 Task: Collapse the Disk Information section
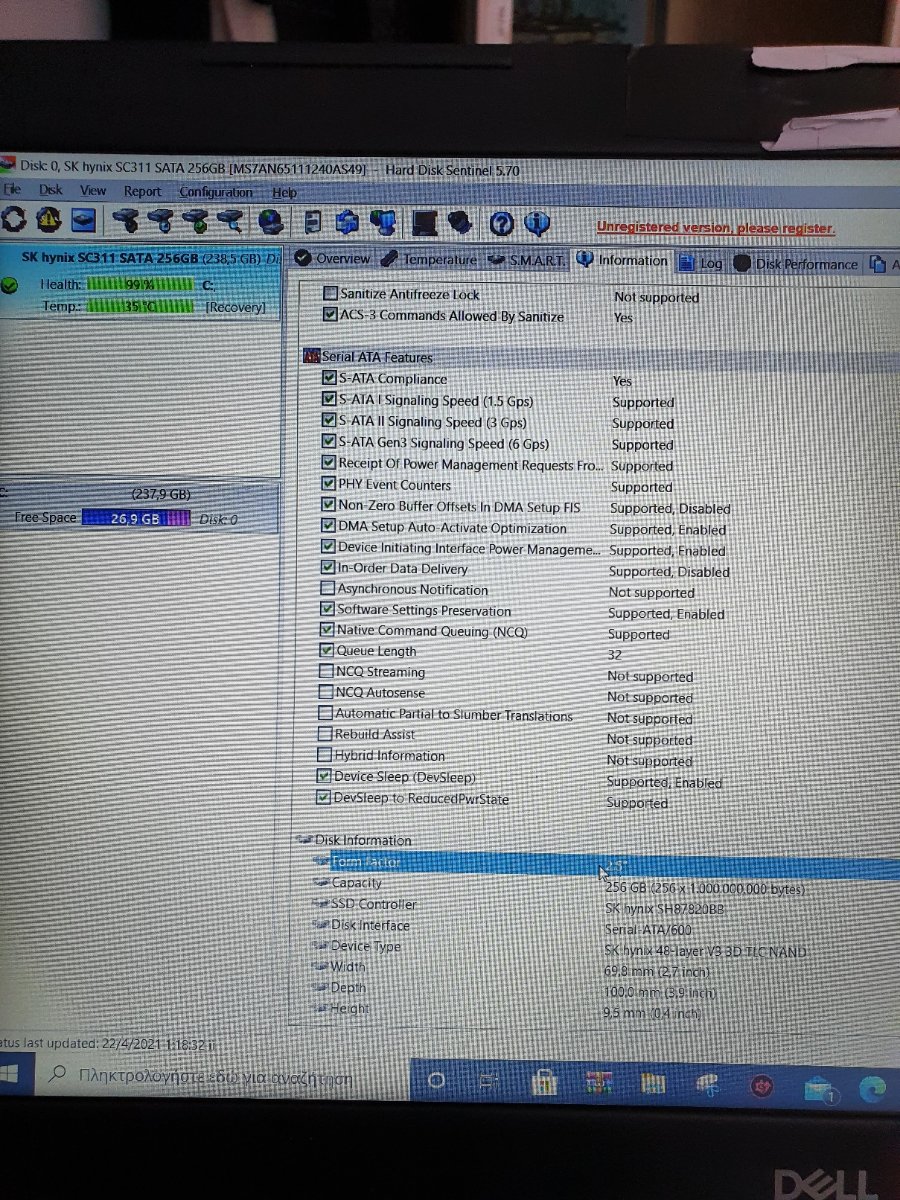pos(305,839)
